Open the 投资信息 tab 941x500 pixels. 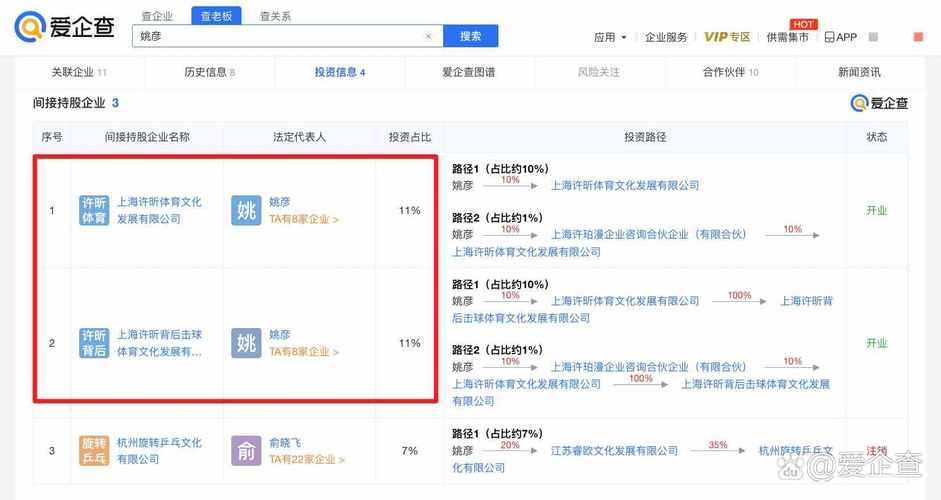point(340,72)
